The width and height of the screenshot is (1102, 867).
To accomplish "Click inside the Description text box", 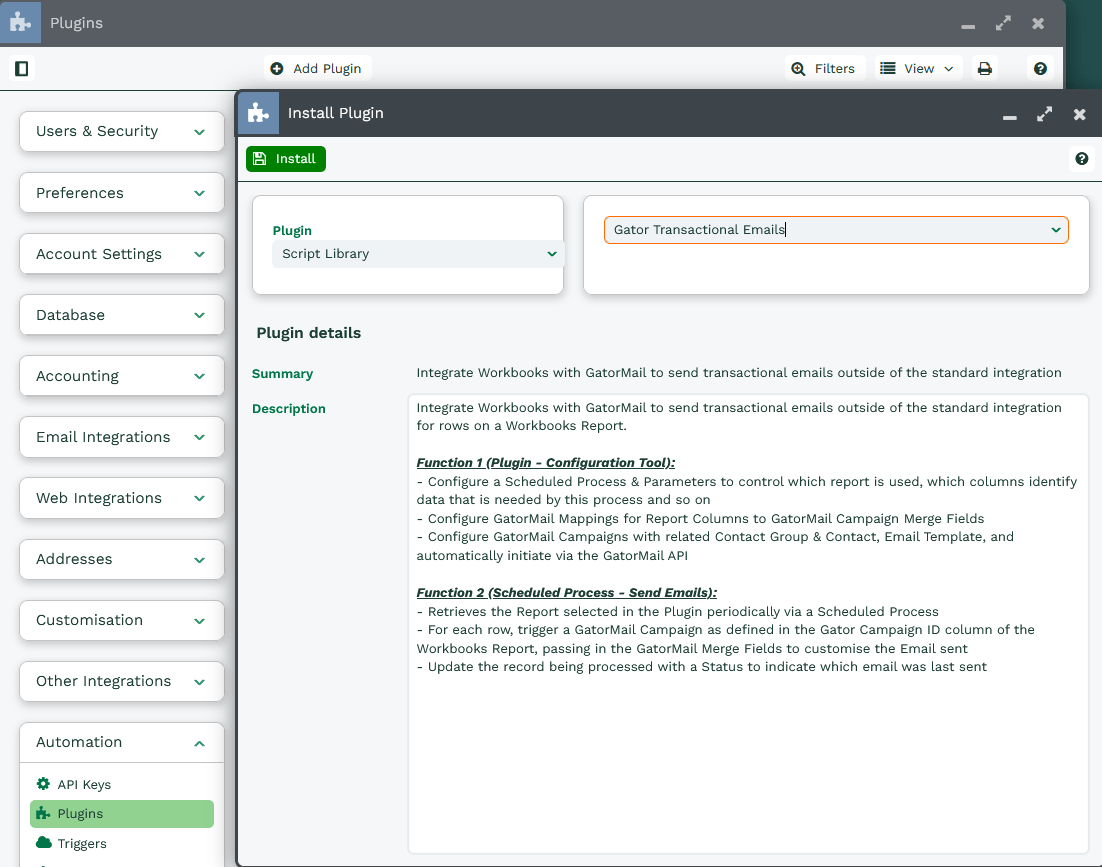I will (748, 624).
